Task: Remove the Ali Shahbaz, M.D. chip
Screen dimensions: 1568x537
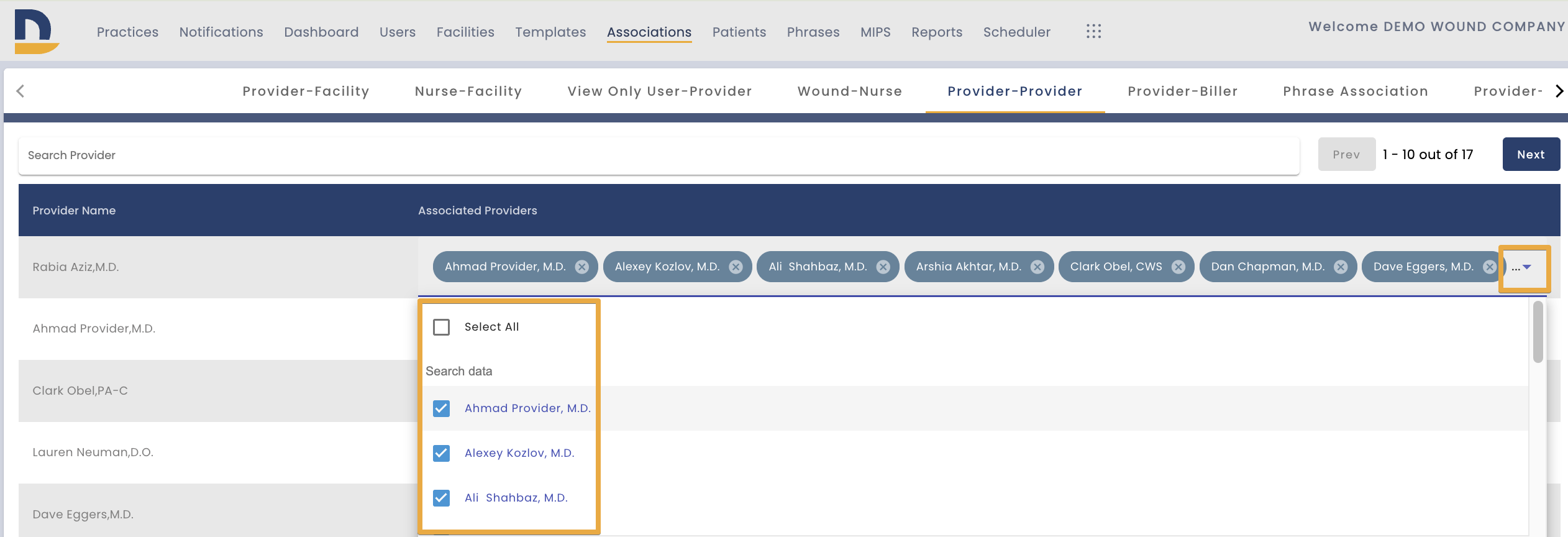Action: [883, 267]
